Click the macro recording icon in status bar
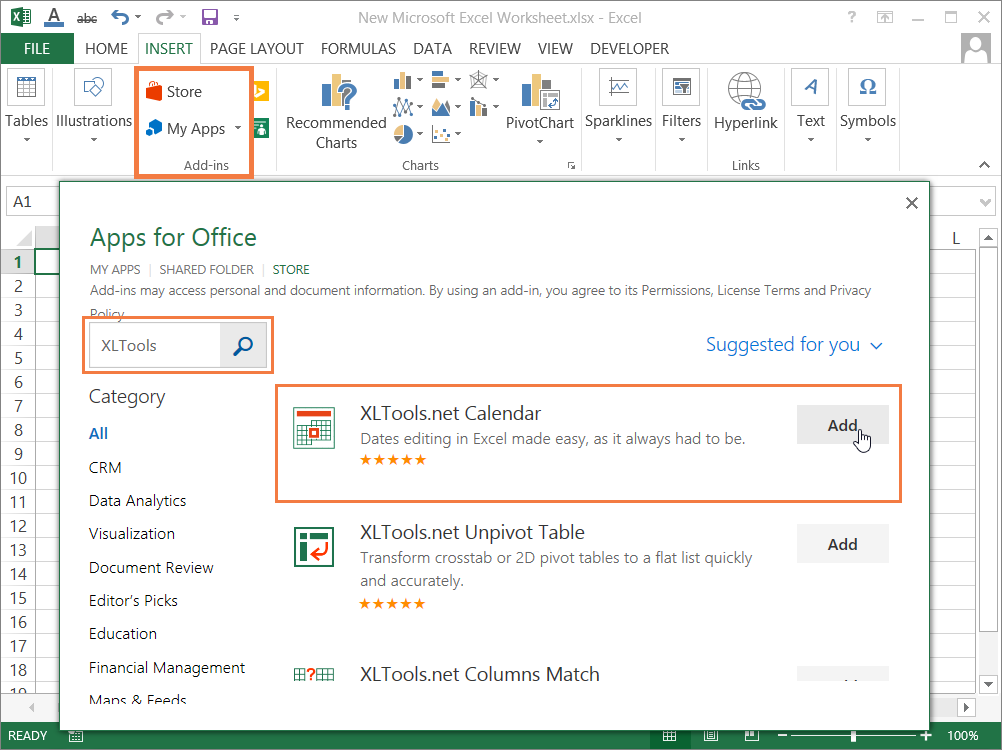The width and height of the screenshot is (1002, 750). pos(75,737)
